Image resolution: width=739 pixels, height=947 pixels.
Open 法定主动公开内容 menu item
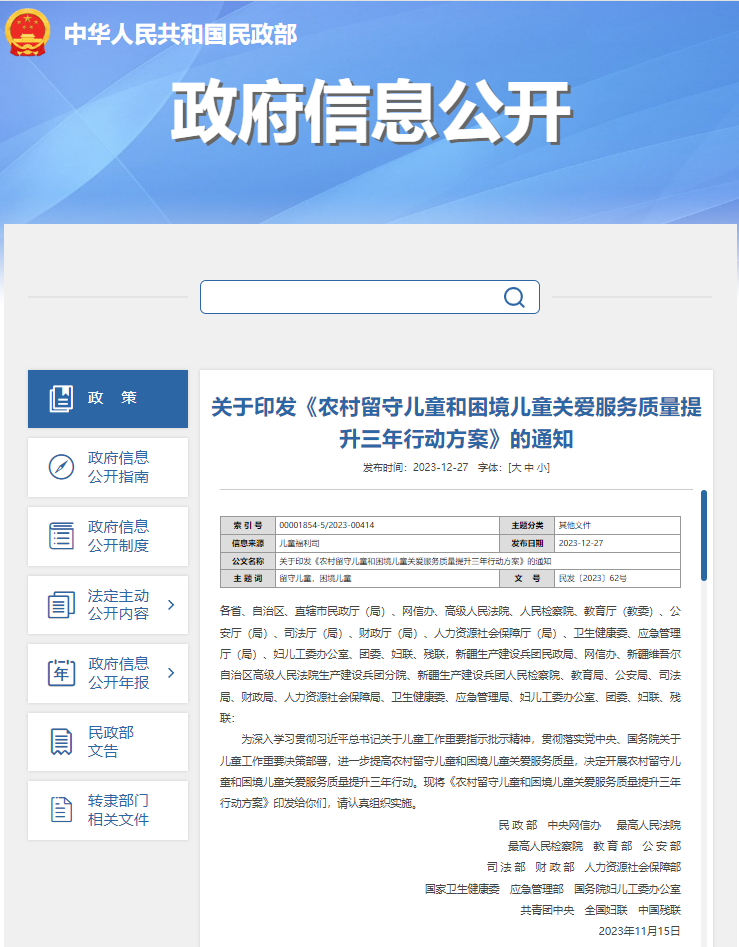[x=108, y=605]
